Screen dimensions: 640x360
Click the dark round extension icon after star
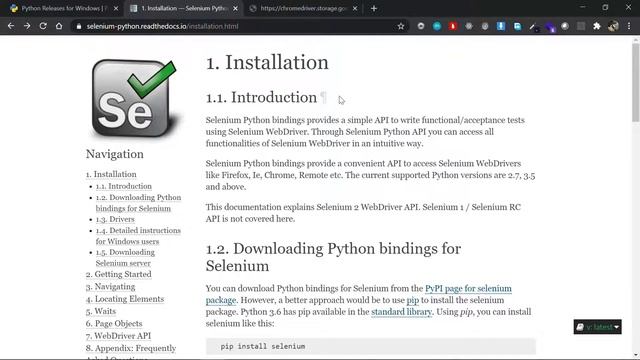click(421, 26)
